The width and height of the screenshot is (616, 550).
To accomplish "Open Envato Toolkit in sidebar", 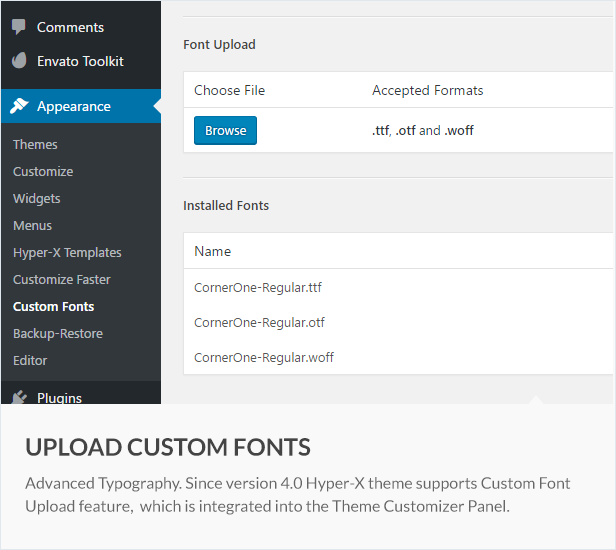I will coord(80,61).
